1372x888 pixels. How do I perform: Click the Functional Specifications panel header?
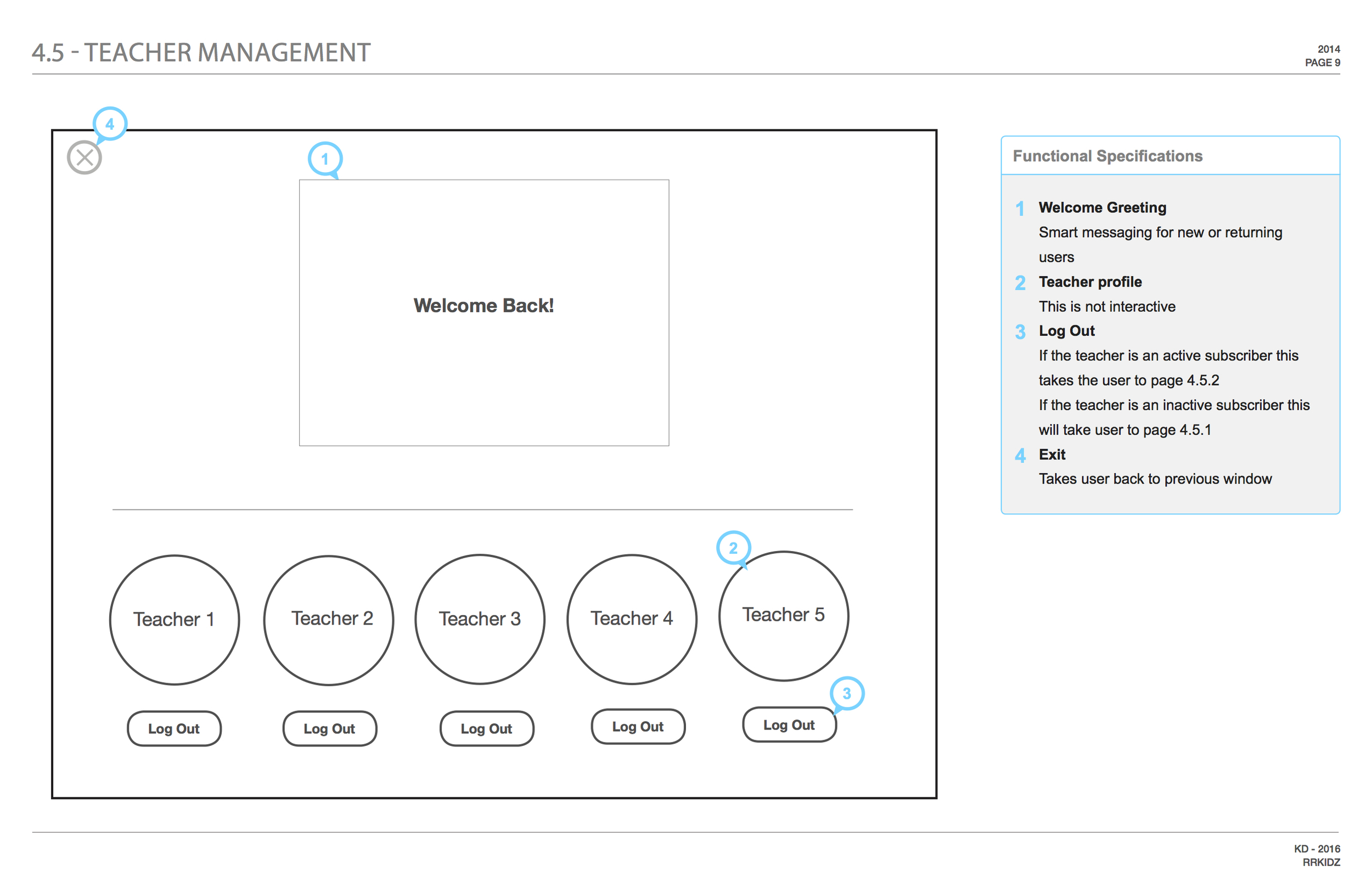pyautogui.click(x=1170, y=156)
